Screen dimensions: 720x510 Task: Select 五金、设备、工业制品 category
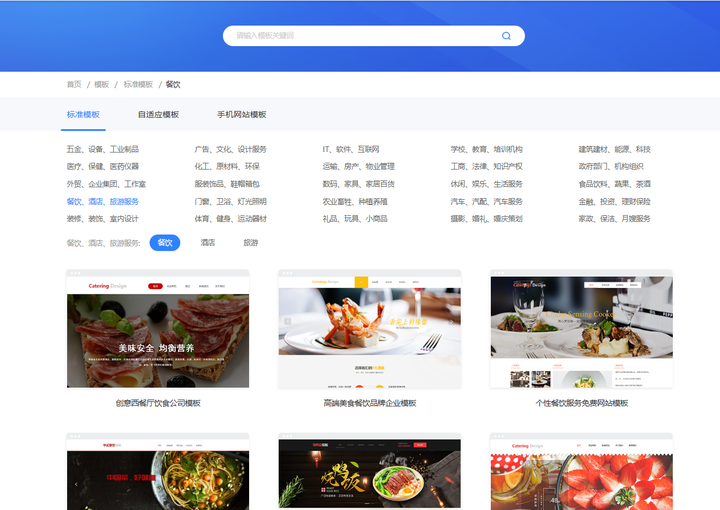click(102, 149)
